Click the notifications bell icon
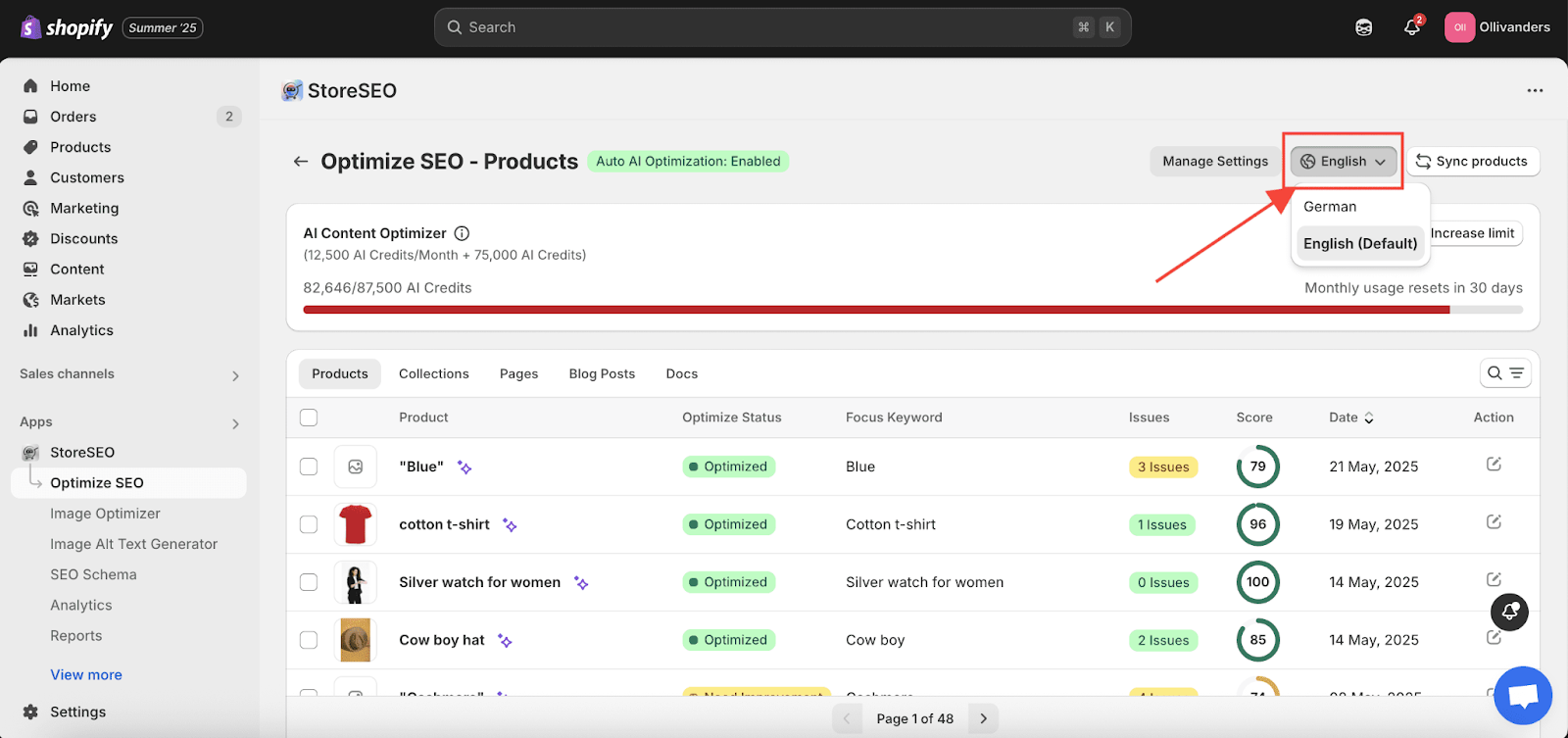 1411,27
